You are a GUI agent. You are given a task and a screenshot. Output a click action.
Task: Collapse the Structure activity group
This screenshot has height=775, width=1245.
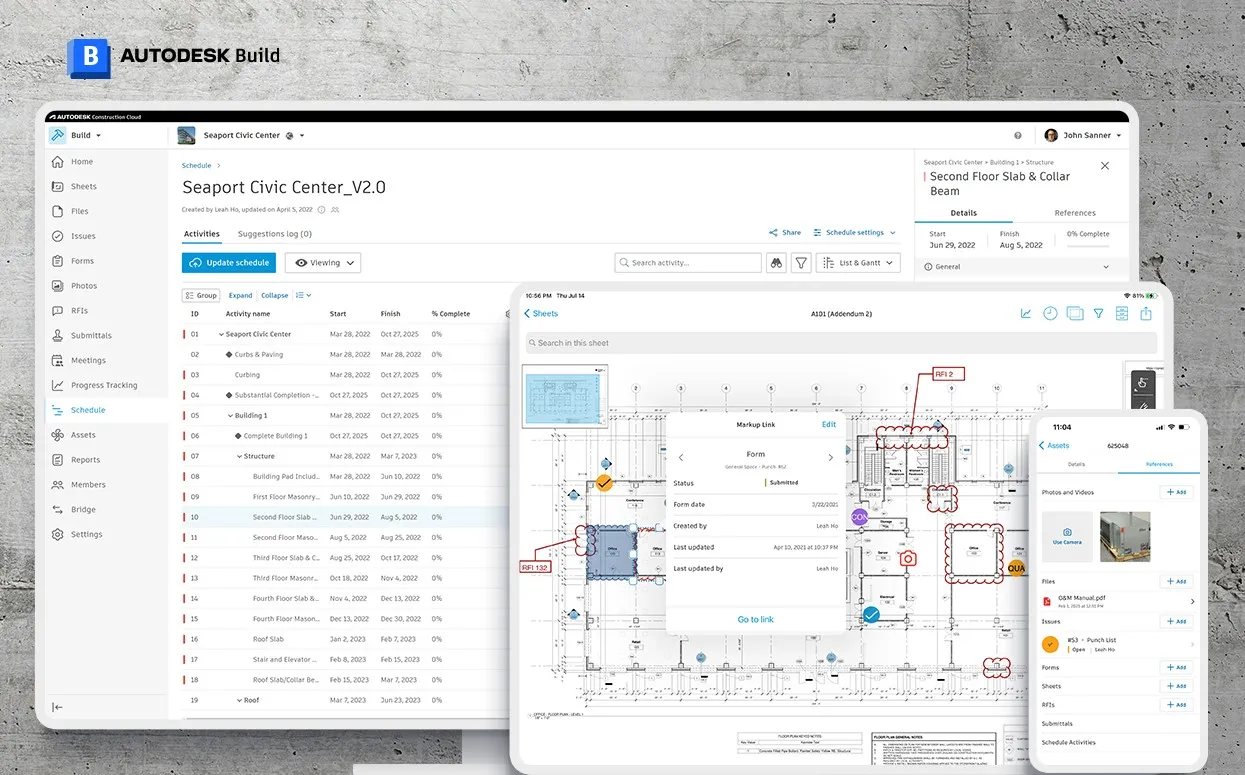pyautogui.click(x=239, y=456)
